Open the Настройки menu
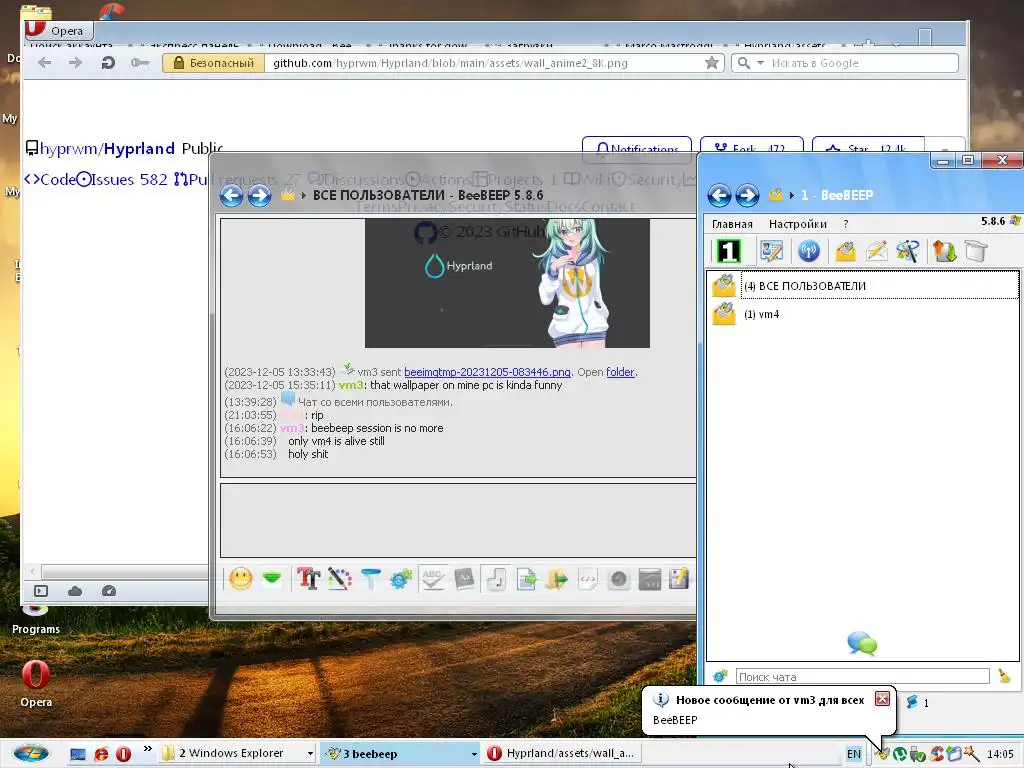 coord(797,224)
